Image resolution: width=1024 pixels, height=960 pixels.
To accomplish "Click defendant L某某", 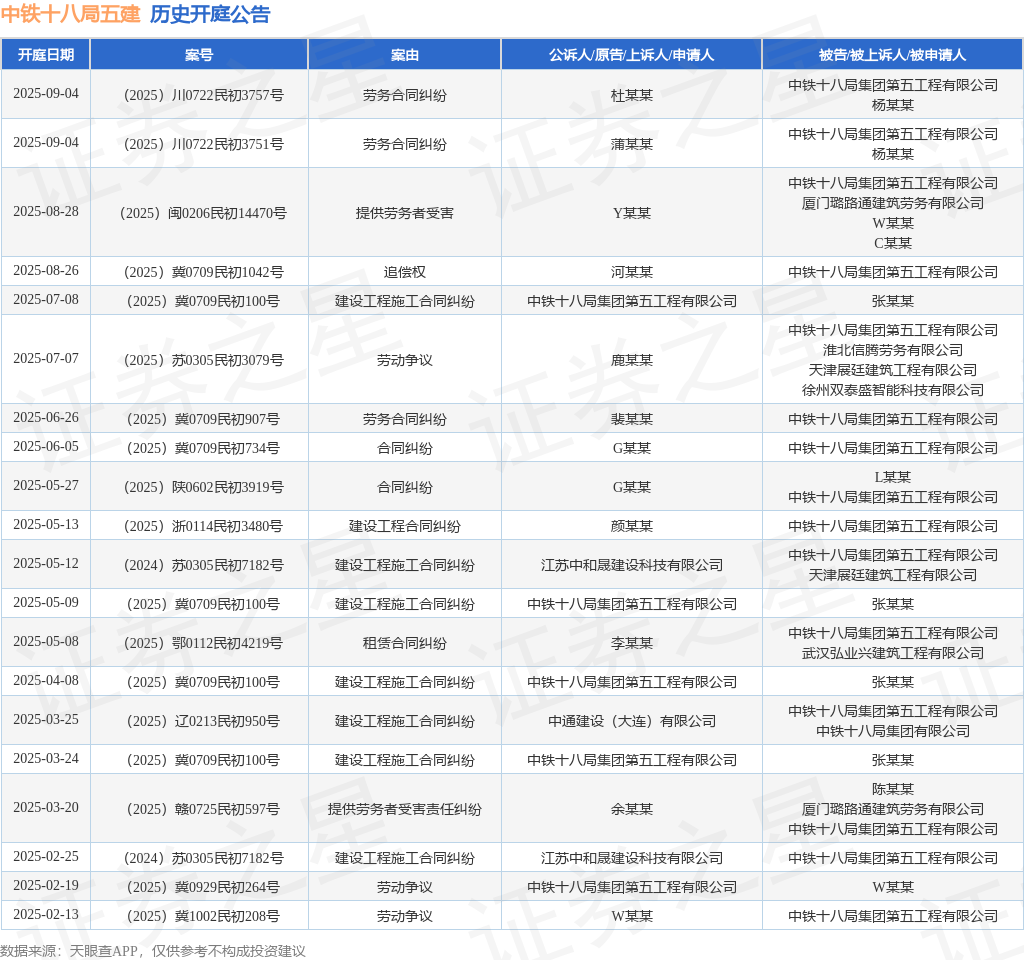I will click(x=893, y=477).
